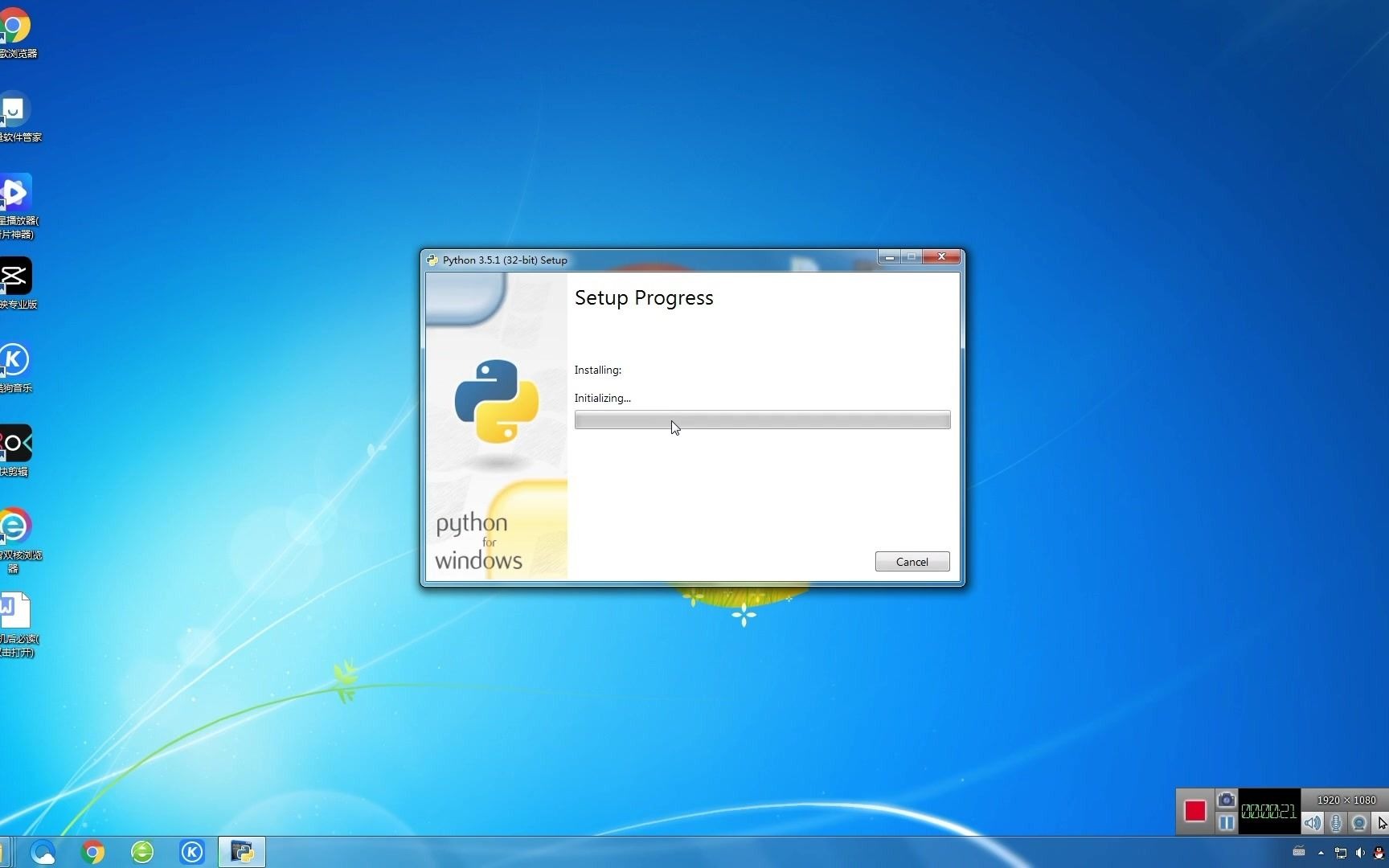Open the Google Chrome desktop shortcut

pos(14,32)
